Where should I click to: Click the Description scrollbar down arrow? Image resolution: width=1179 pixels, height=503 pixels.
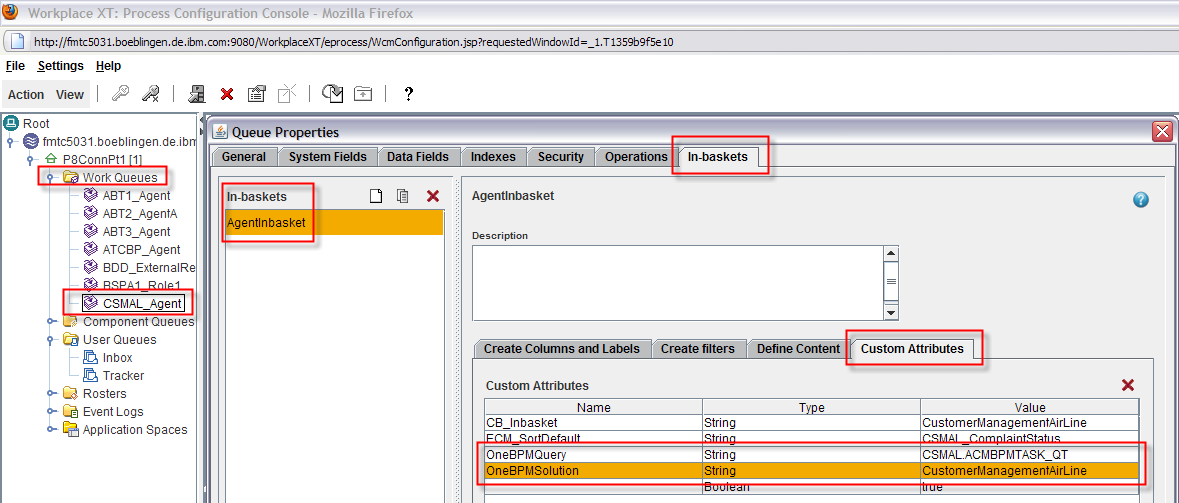891,312
